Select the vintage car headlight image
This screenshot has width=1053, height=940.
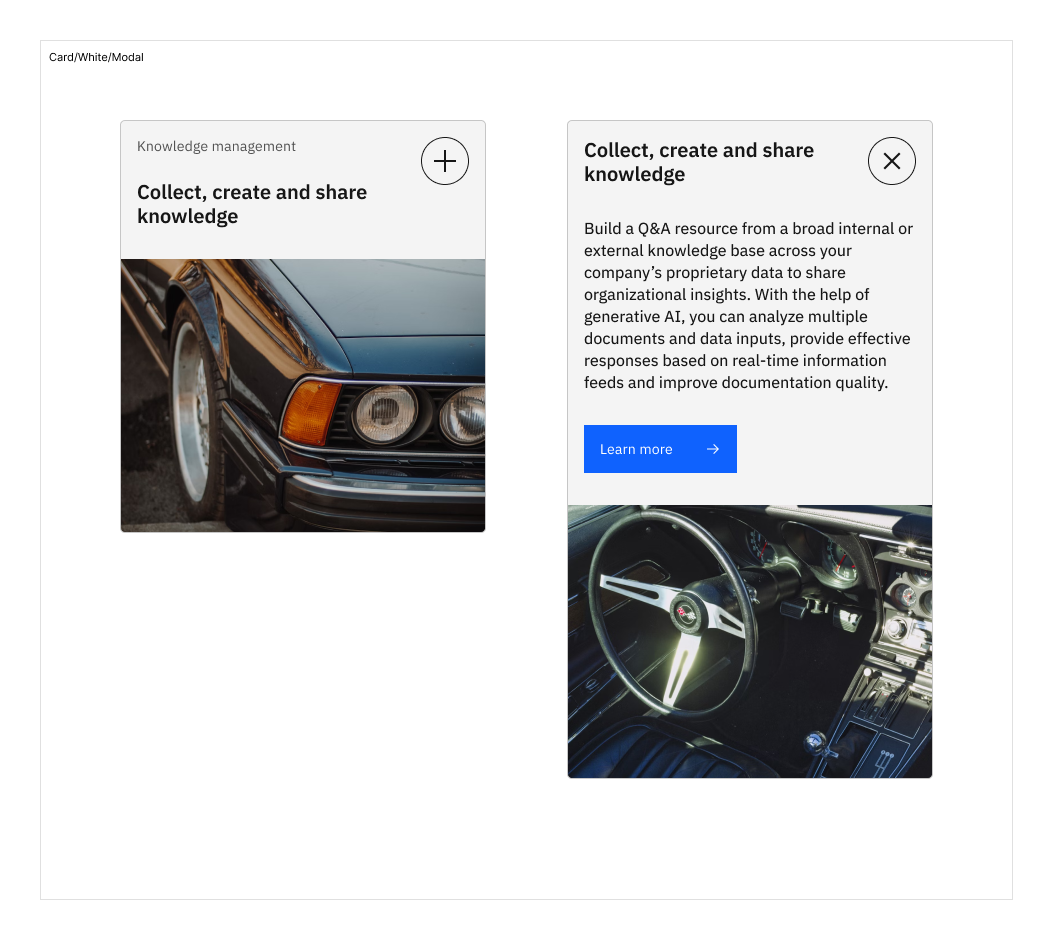303,395
